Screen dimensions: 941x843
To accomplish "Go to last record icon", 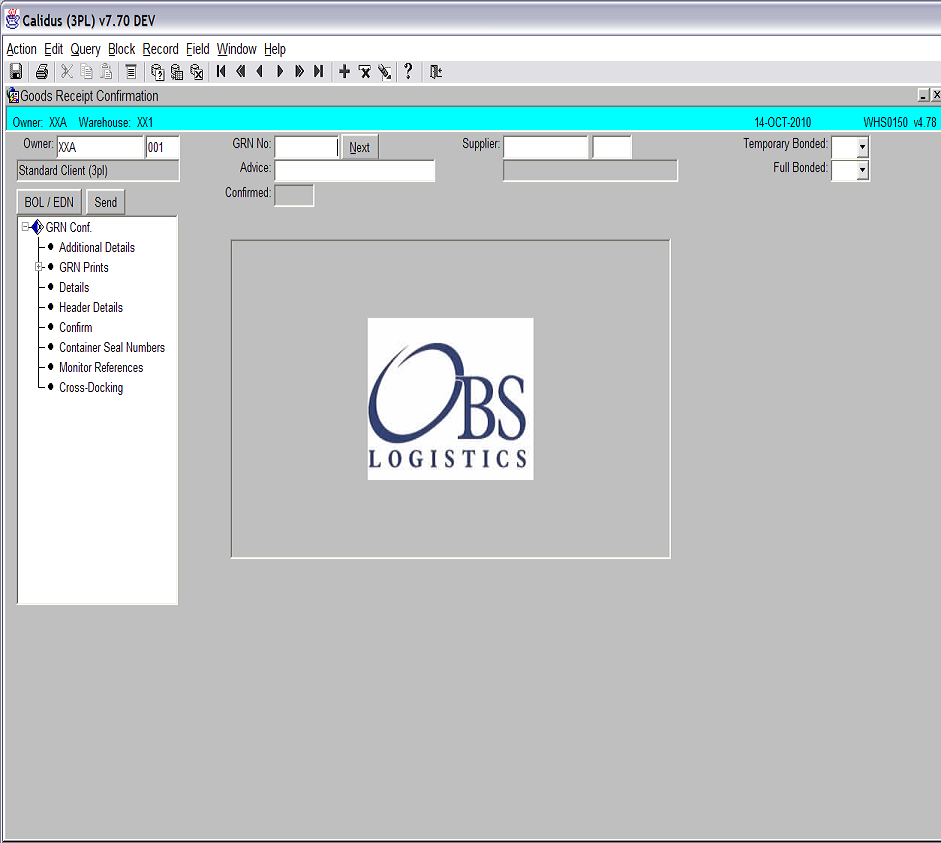I will pyautogui.click(x=319, y=71).
